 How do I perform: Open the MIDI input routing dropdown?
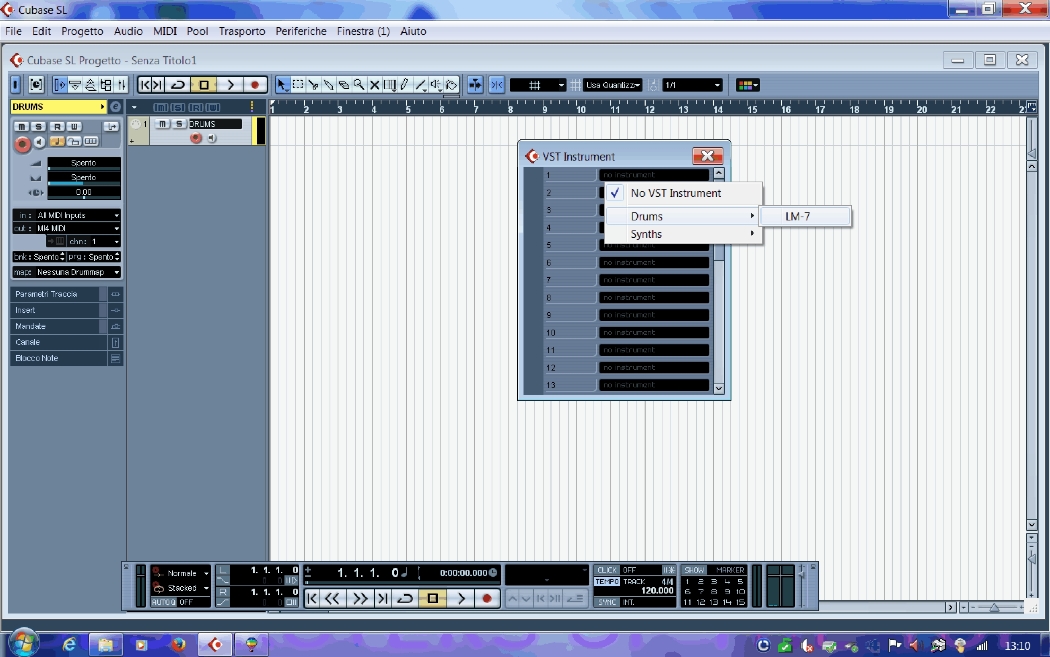(66, 215)
